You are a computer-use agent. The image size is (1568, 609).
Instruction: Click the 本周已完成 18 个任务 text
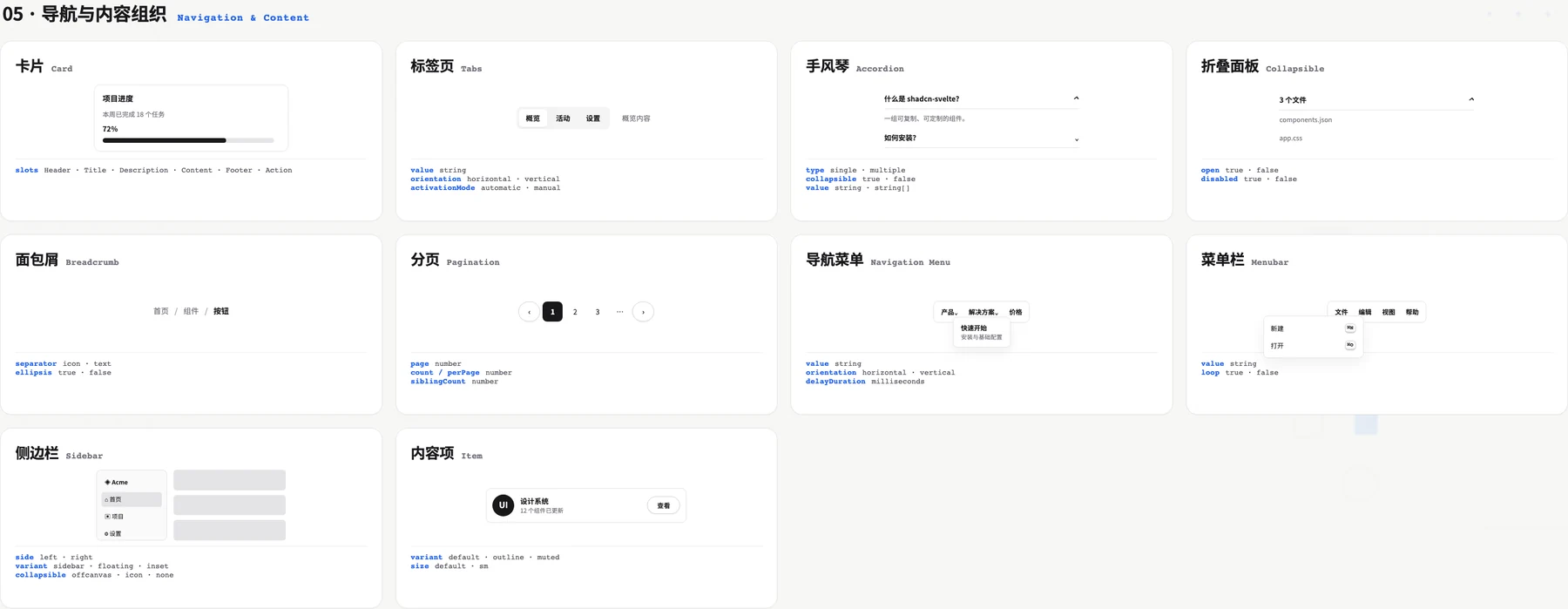tap(133, 114)
